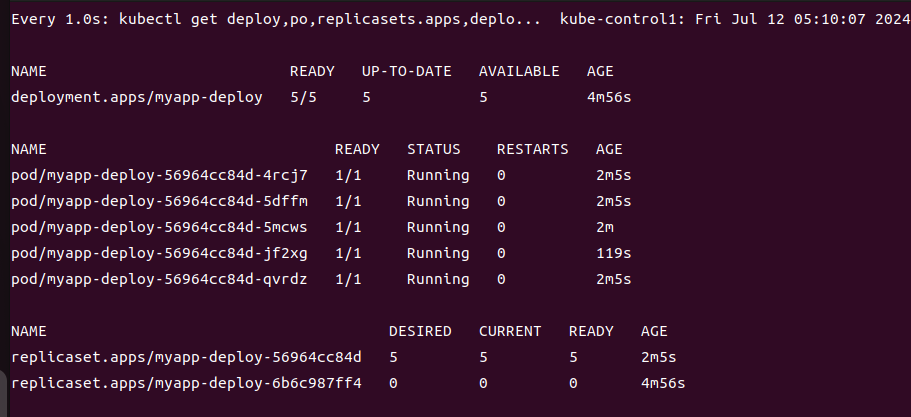
Task: Click the replicaset age 2m5s
Action: [x=658, y=357]
